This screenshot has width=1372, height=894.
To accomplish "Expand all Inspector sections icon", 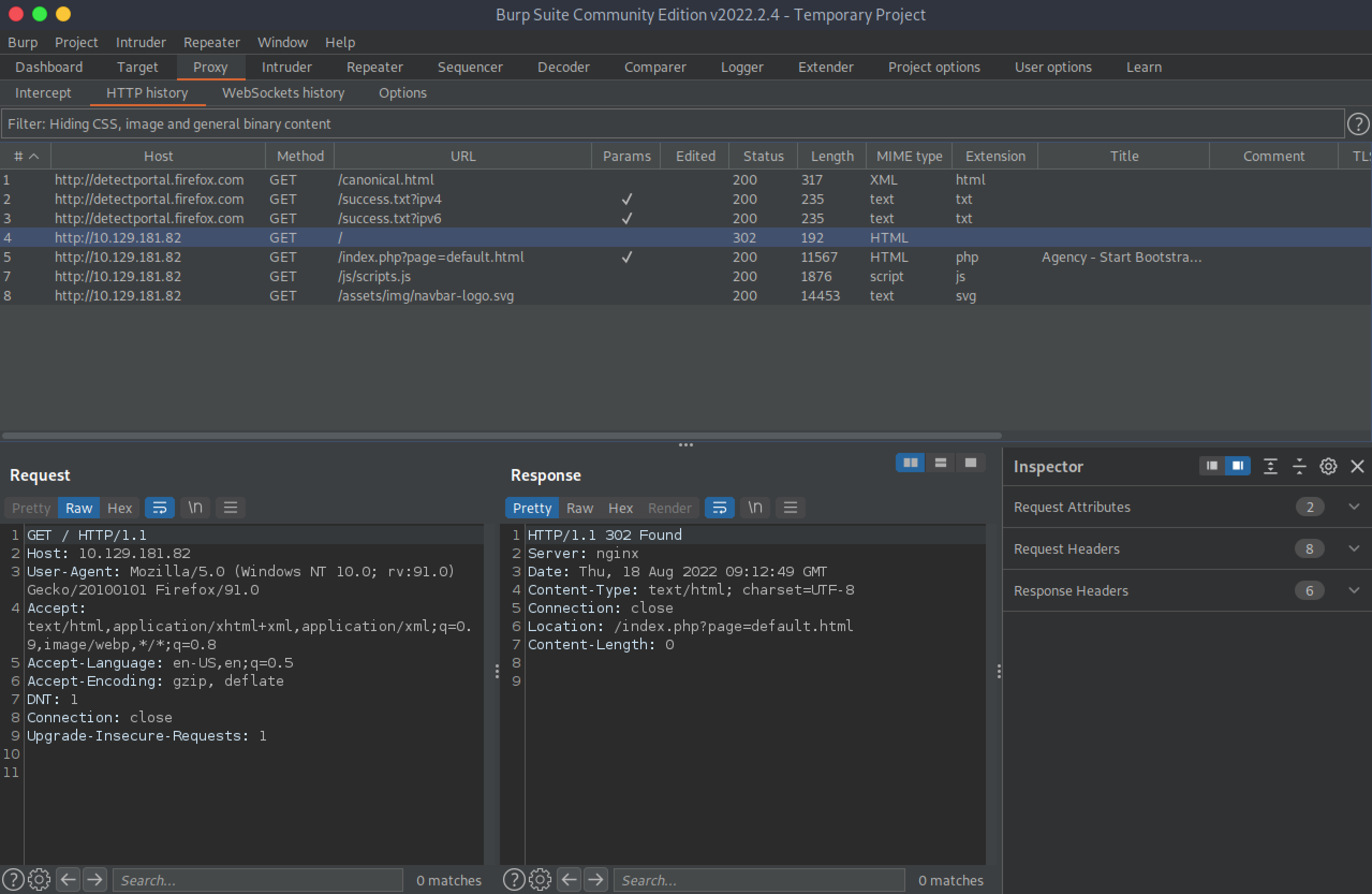I will 1270,466.
